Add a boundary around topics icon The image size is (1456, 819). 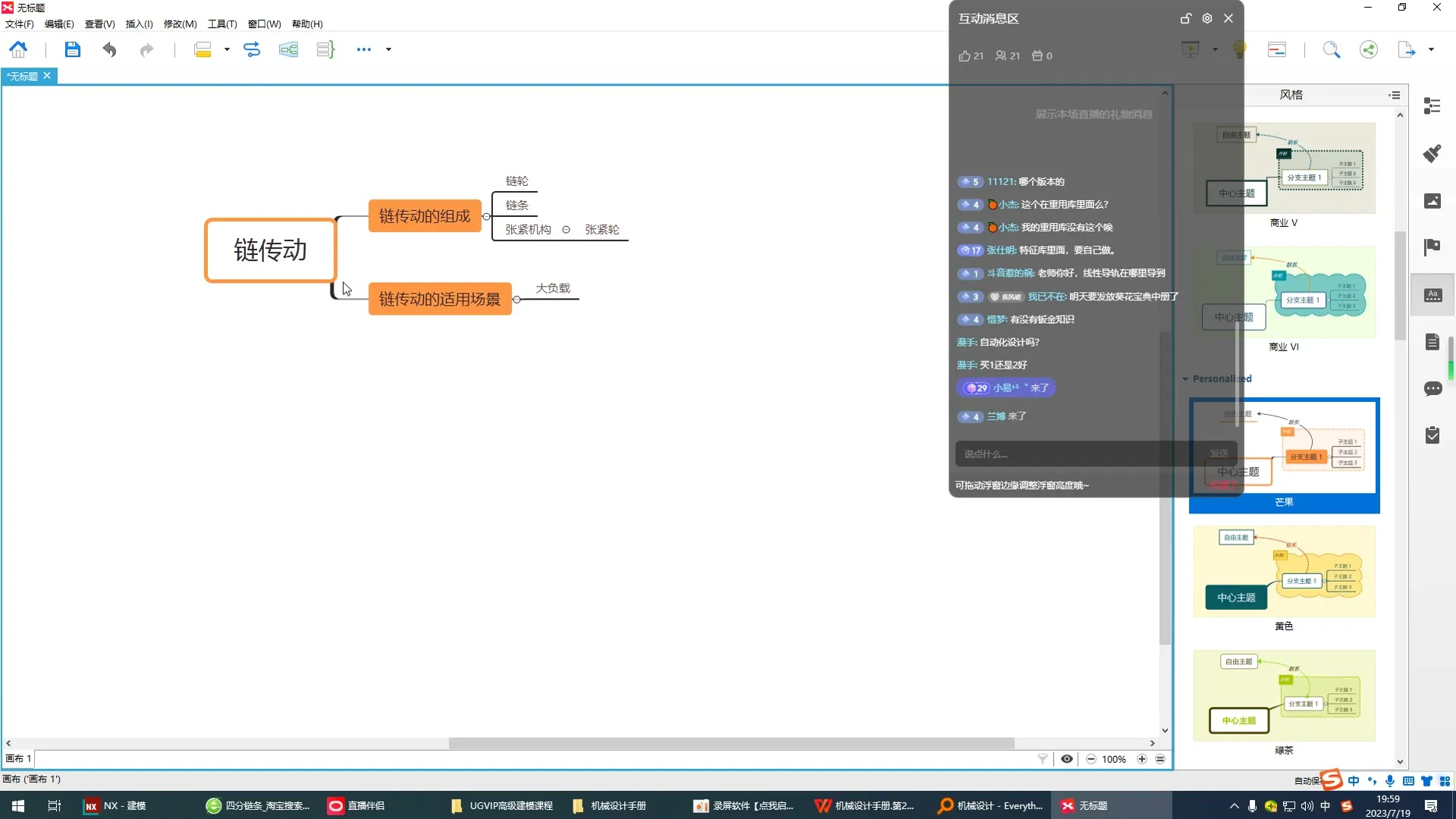[x=288, y=50]
